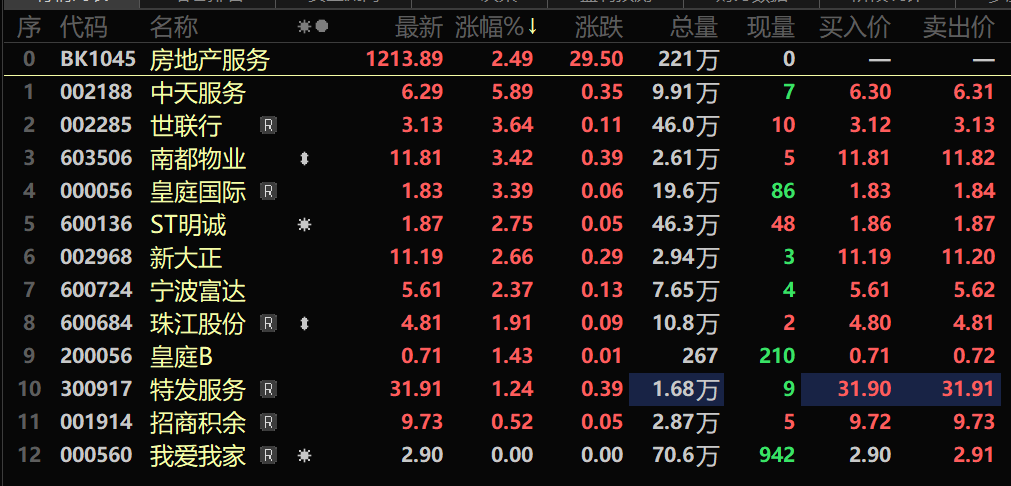Click stock code 000560
Viewport: 1011px width, 486px height.
click(x=96, y=455)
